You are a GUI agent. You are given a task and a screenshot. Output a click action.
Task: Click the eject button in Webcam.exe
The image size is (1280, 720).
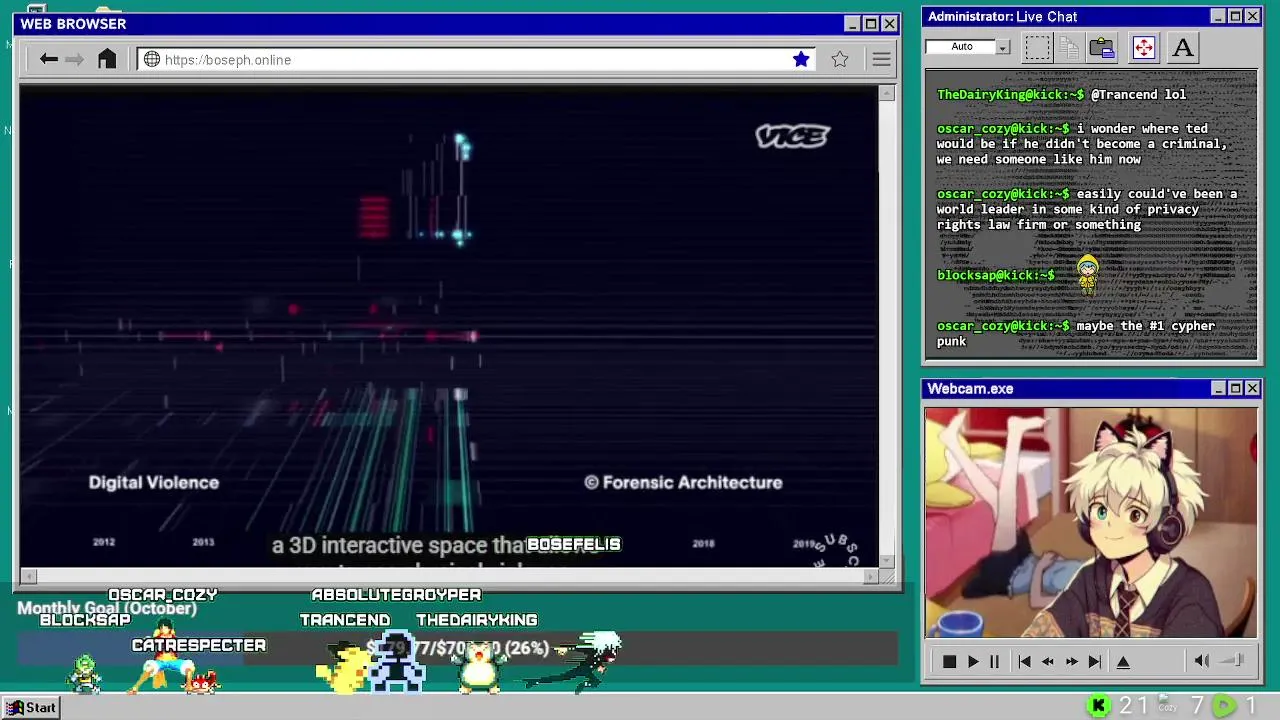[x=1123, y=661]
